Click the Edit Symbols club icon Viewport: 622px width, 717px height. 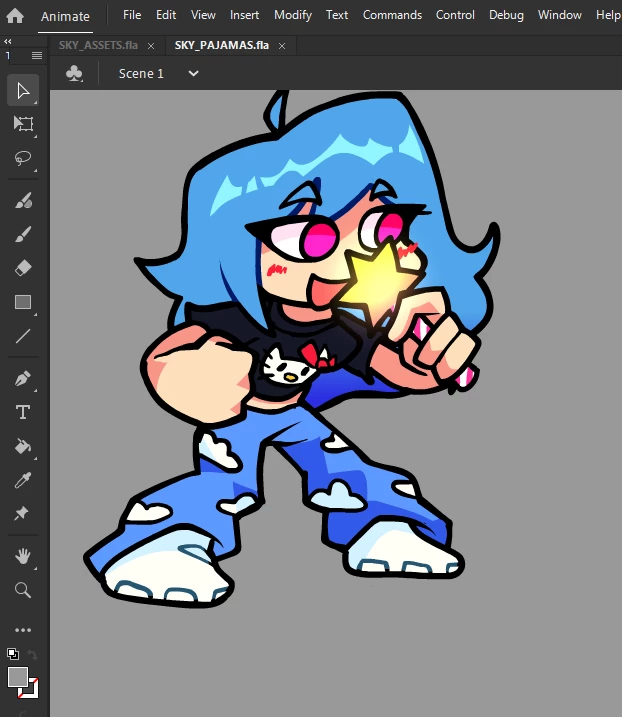tap(74, 73)
